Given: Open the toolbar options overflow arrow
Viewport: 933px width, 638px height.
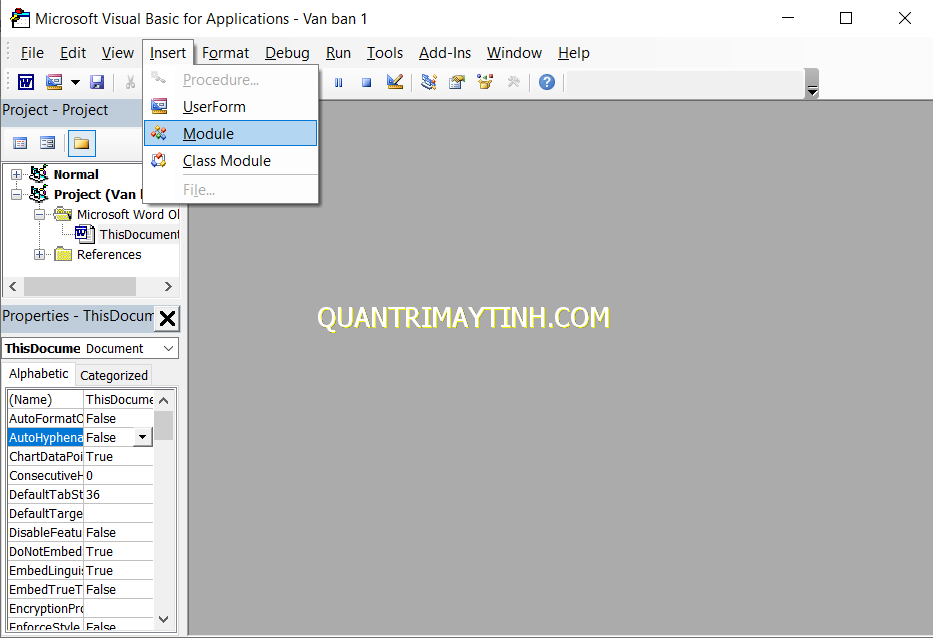Looking at the screenshot, I should [812, 83].
